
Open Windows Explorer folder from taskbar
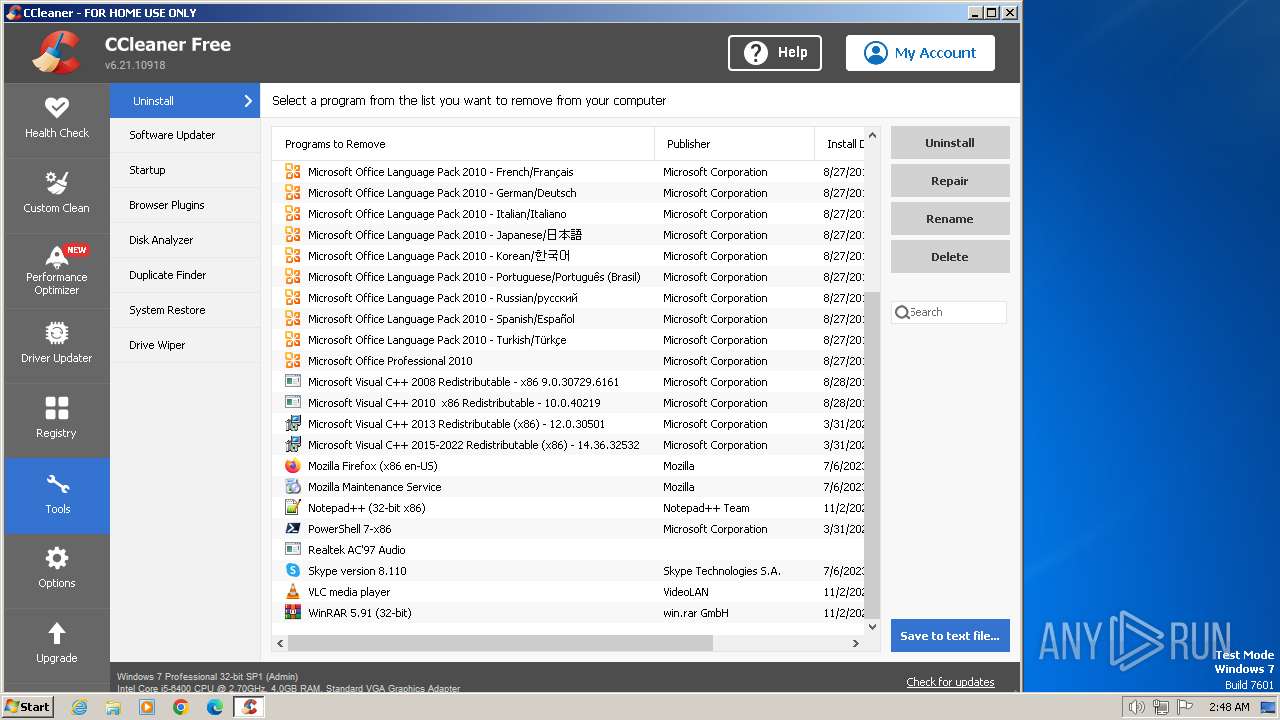(113, 707)
